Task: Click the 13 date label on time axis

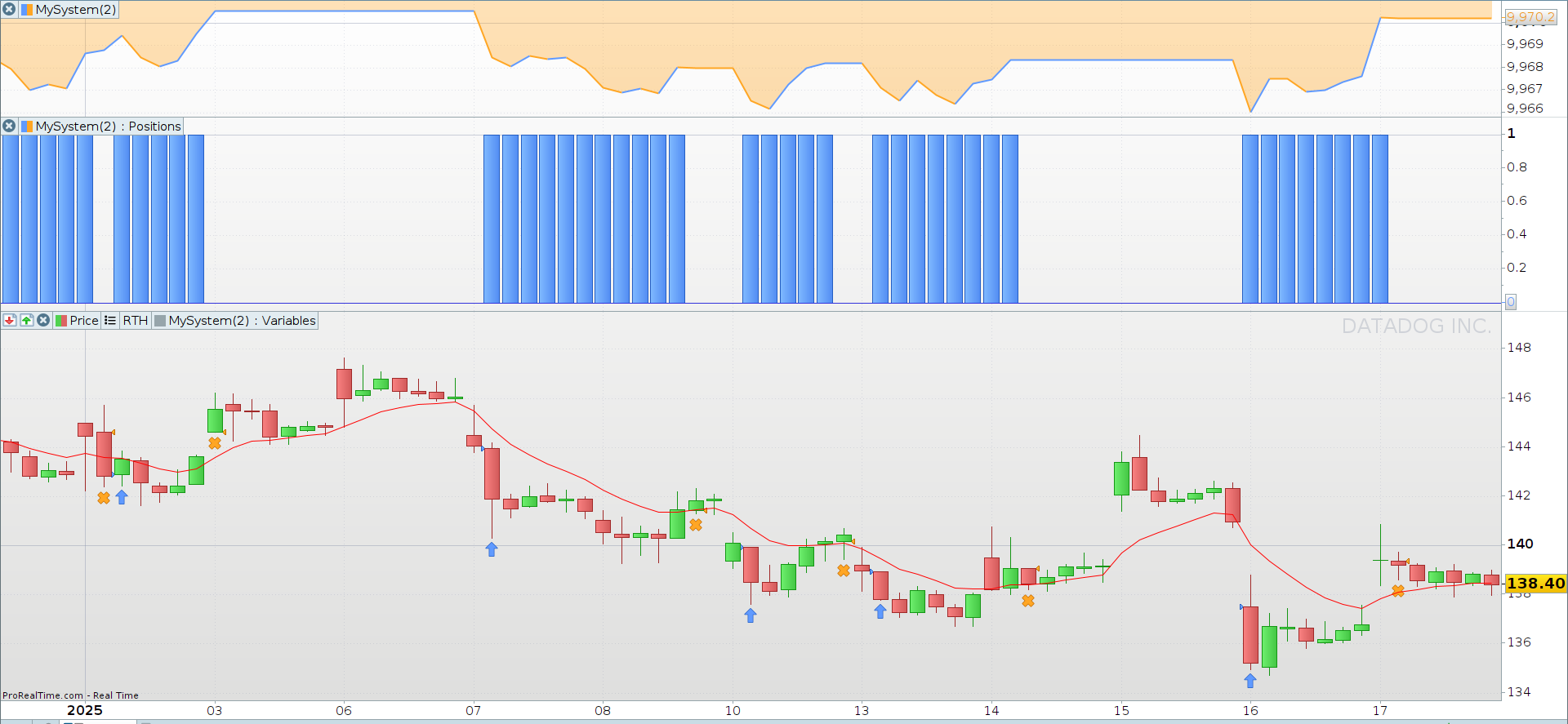Action: (862, 710)
